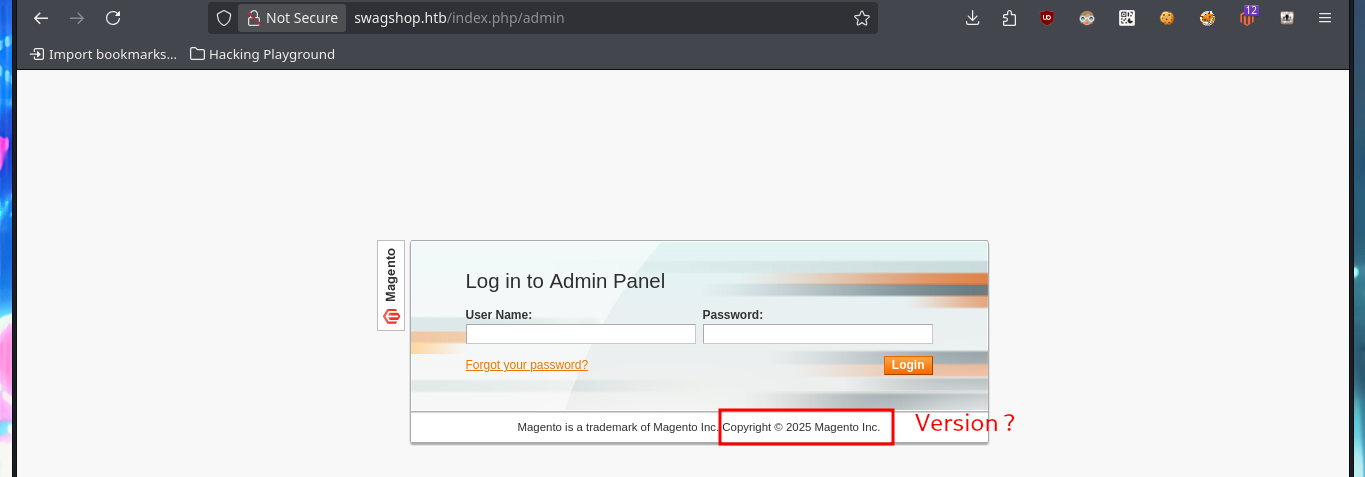The width and height of the screenshot is (1365, 477).
Task: Click the QR code extension icon
Action: 1127,17
